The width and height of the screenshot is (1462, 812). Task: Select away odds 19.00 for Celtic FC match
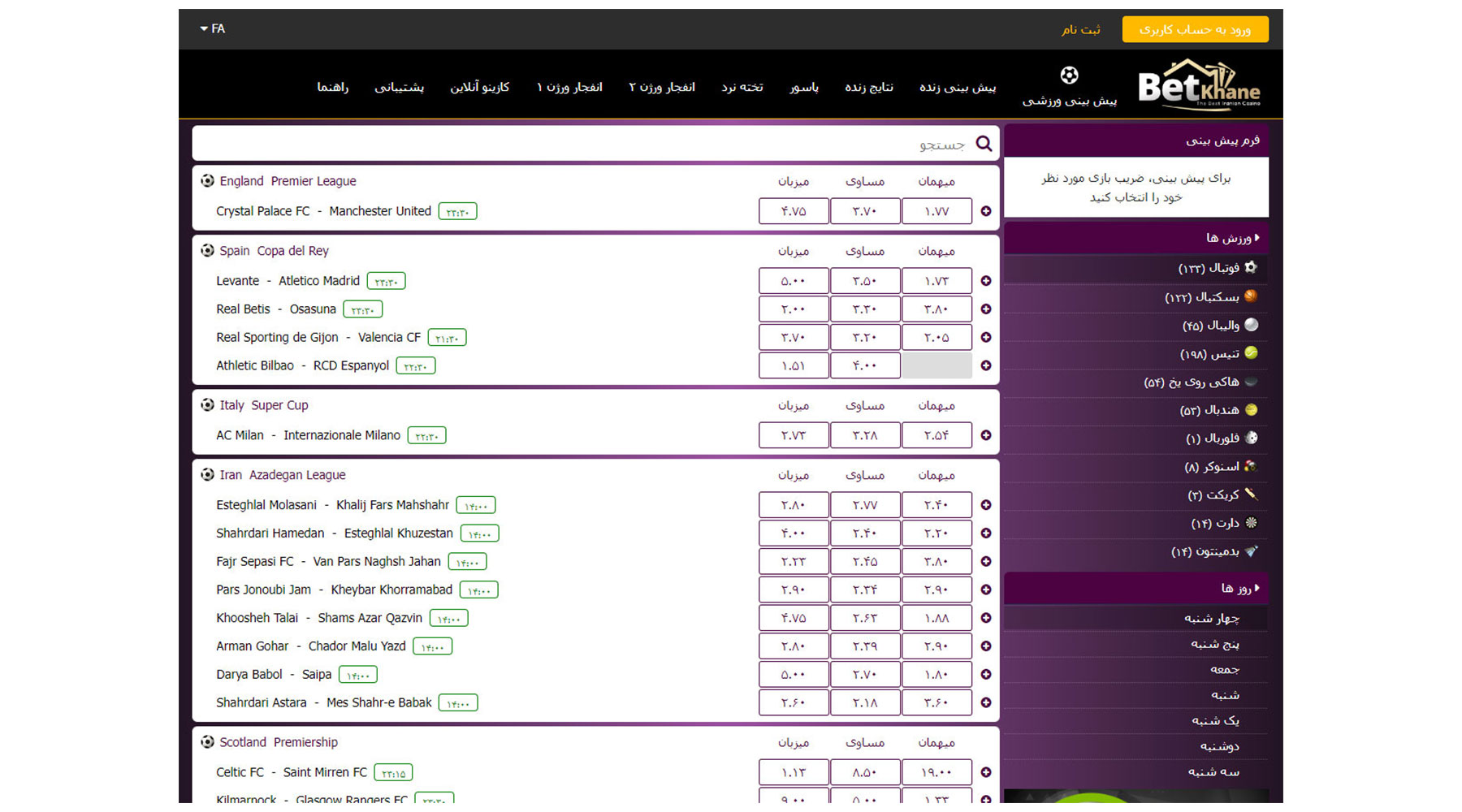click(936, 773)
